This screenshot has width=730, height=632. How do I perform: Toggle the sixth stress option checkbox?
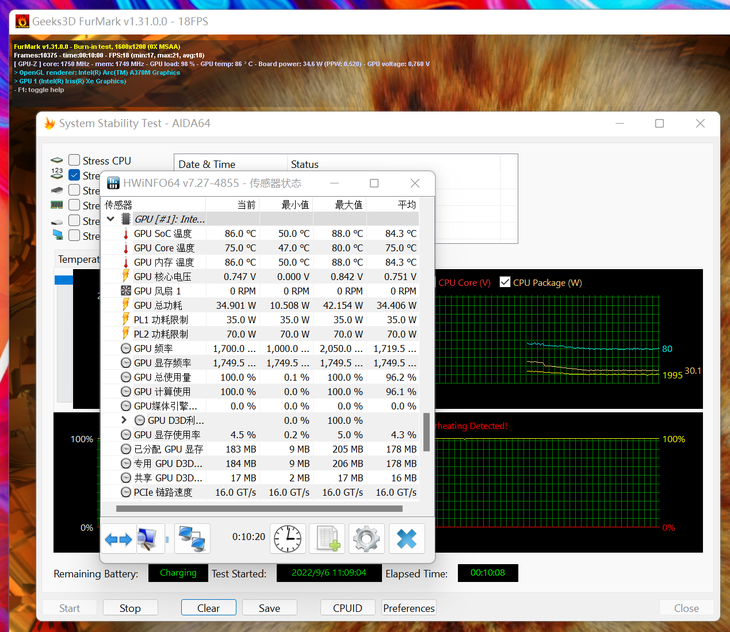(74, 235)
